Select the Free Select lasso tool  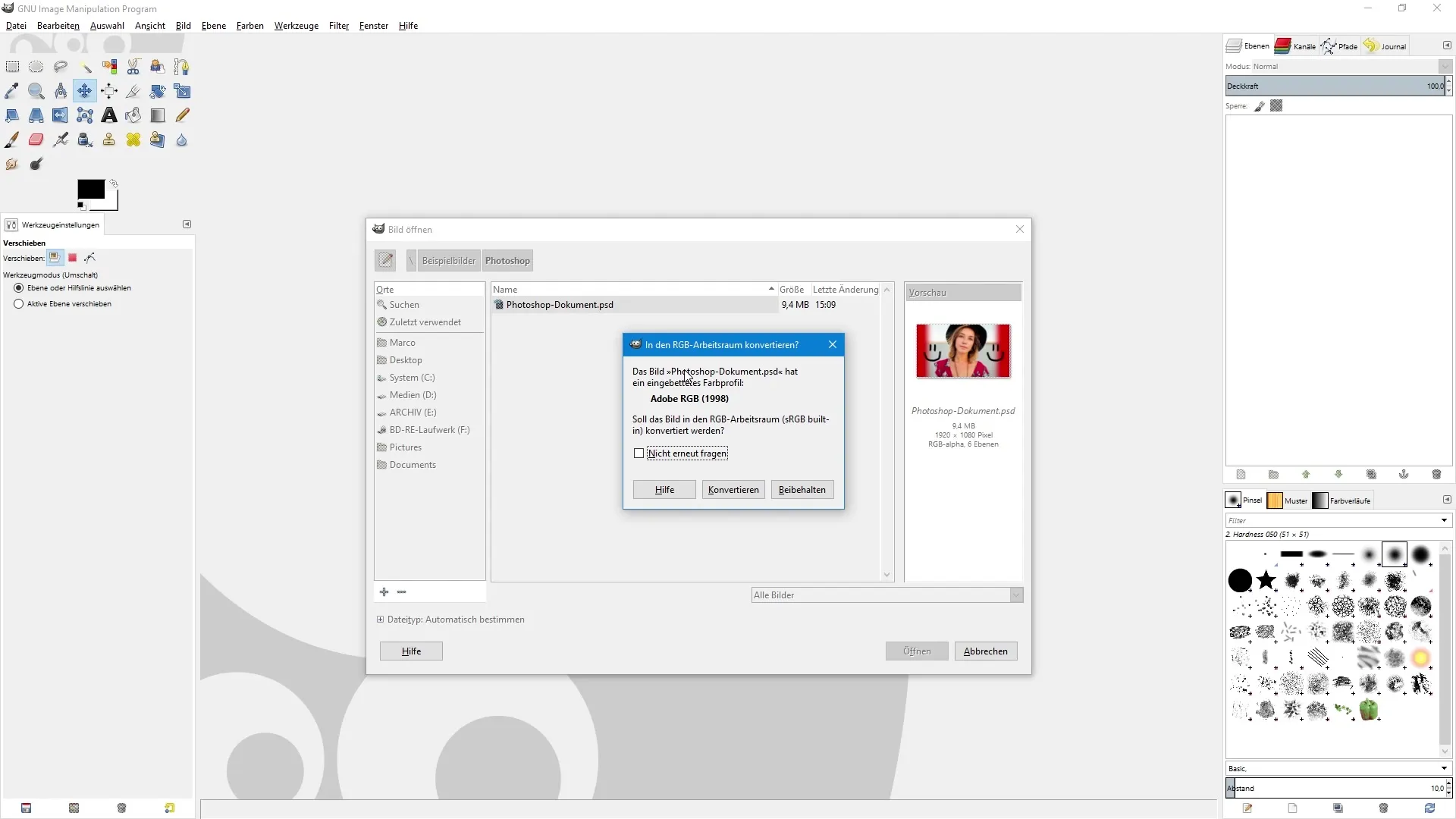(61, 67)
